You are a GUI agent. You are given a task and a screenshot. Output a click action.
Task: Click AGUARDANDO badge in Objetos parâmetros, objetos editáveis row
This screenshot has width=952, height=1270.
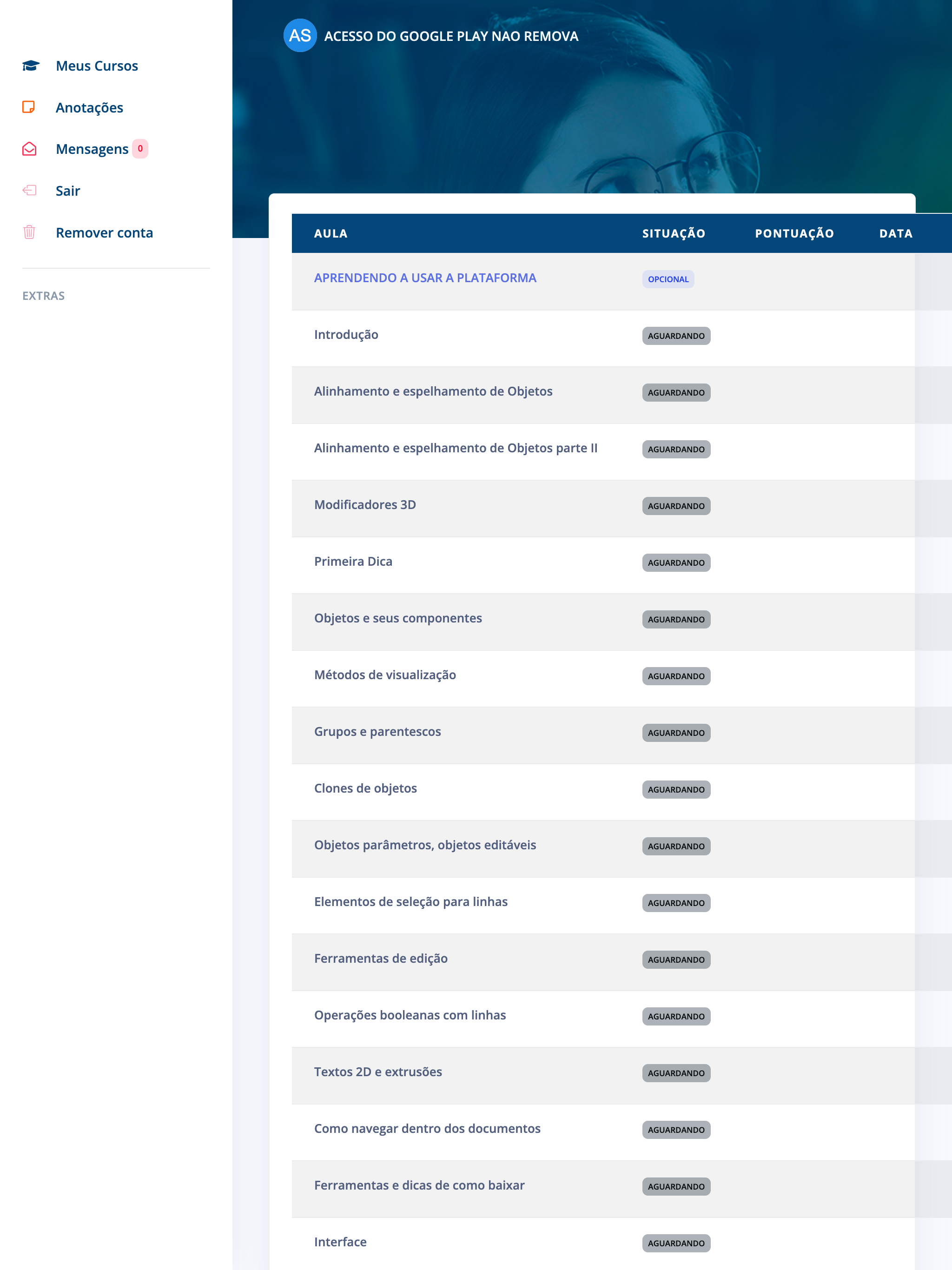pos(676,847)
